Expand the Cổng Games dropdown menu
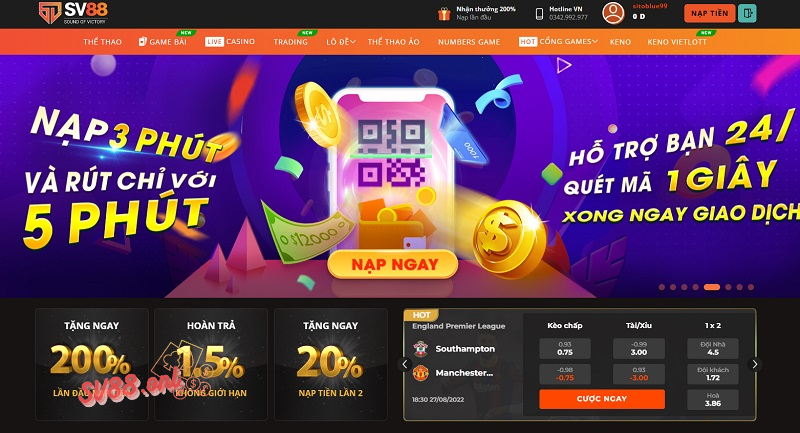The width and height of the screenshot is (800, 433). [558, 41]
